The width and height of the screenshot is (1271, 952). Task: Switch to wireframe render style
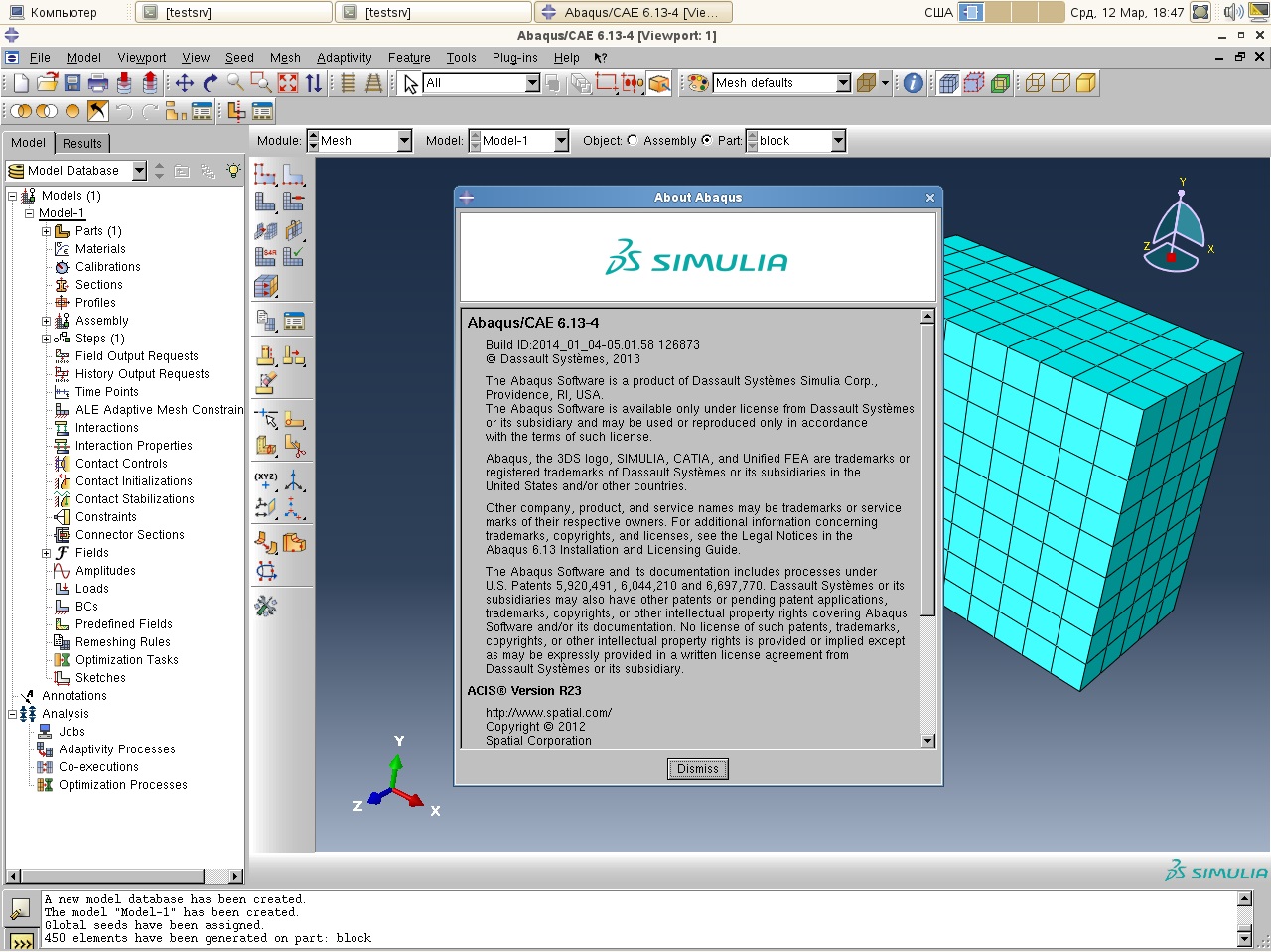point(1035,83)
